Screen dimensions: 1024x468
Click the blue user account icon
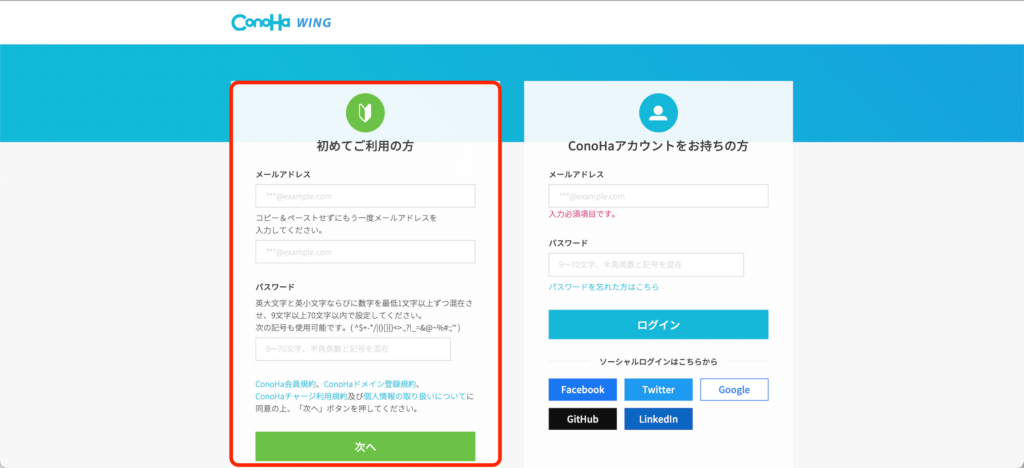pyautogui.click(x=658, y=113)
